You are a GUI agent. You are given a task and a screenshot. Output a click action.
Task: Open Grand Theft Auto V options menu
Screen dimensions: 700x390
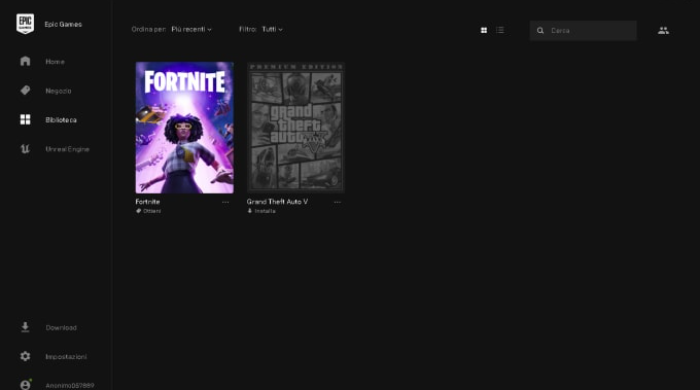click(x=337, y=202)
